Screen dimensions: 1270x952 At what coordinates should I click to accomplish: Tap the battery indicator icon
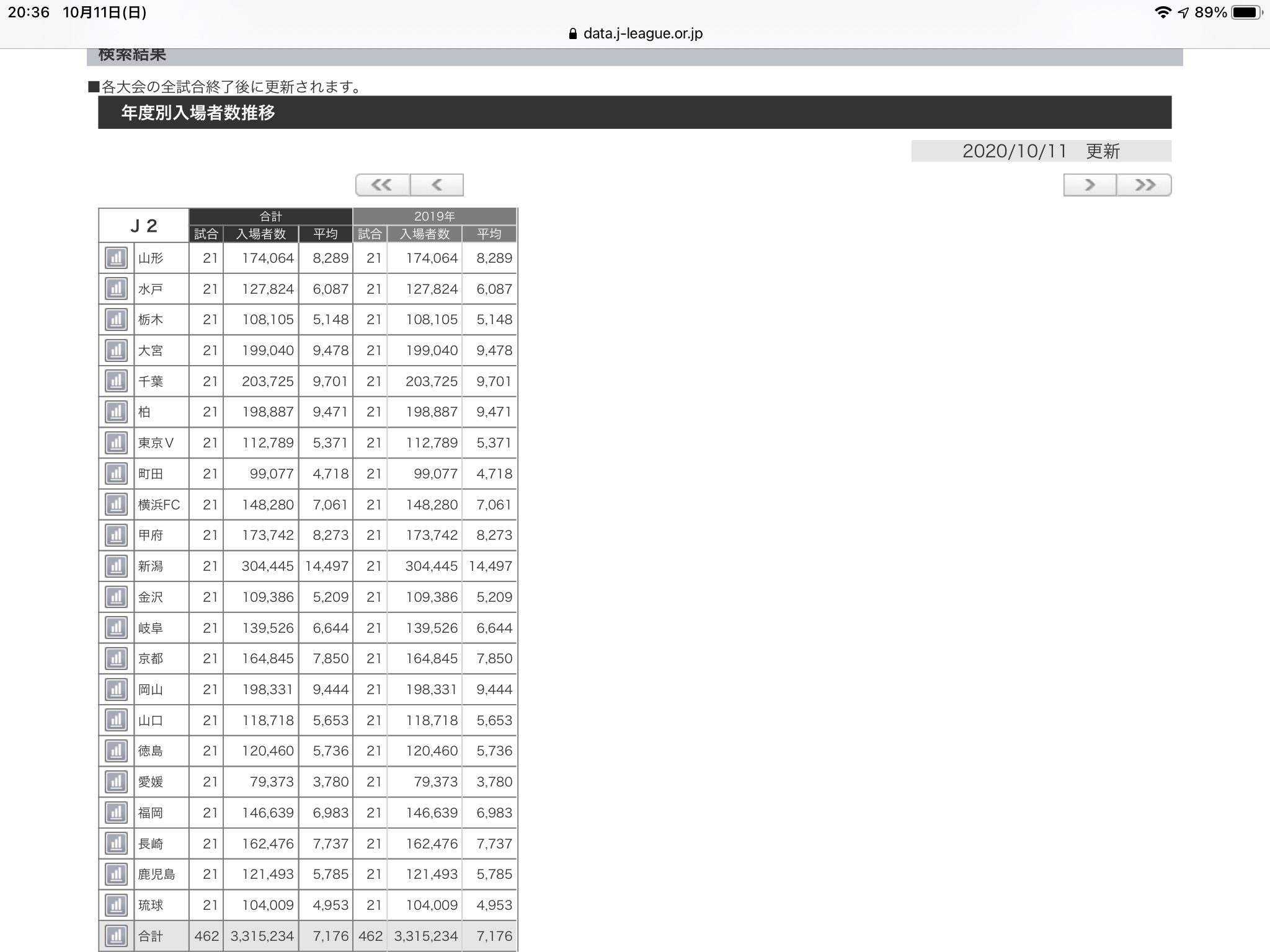click(x=1248, y=12)
